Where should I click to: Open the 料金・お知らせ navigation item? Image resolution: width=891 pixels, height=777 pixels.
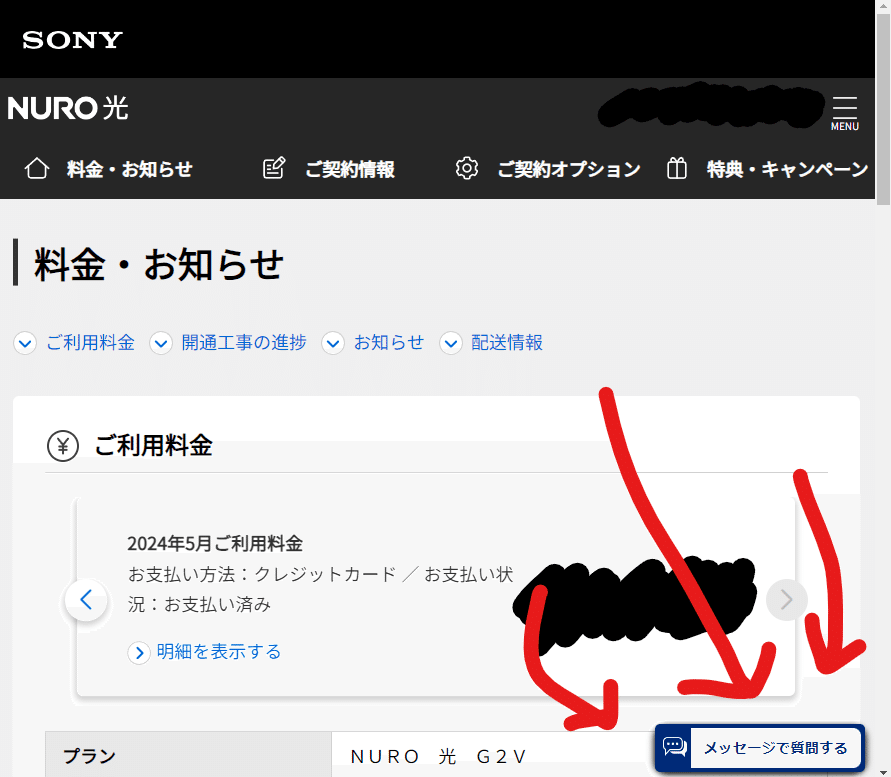tap(130, 169)
